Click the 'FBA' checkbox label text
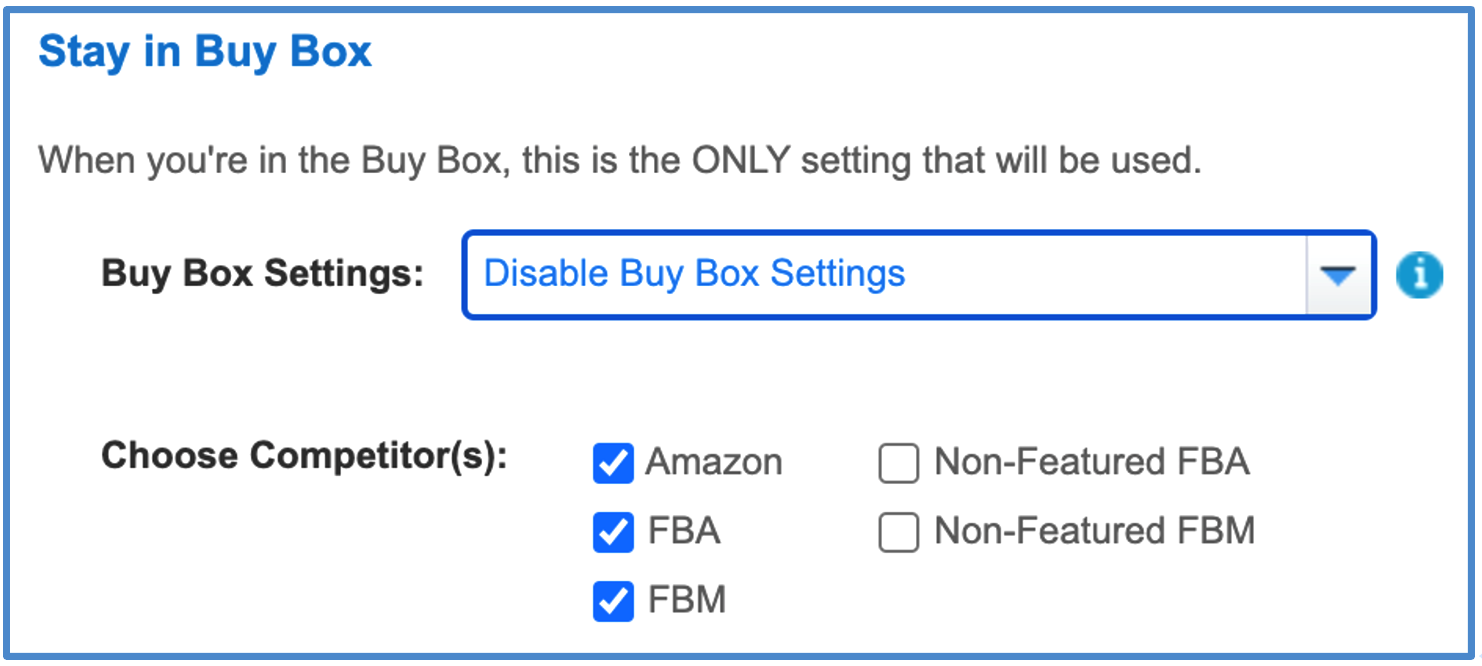 tap(684, 531)
